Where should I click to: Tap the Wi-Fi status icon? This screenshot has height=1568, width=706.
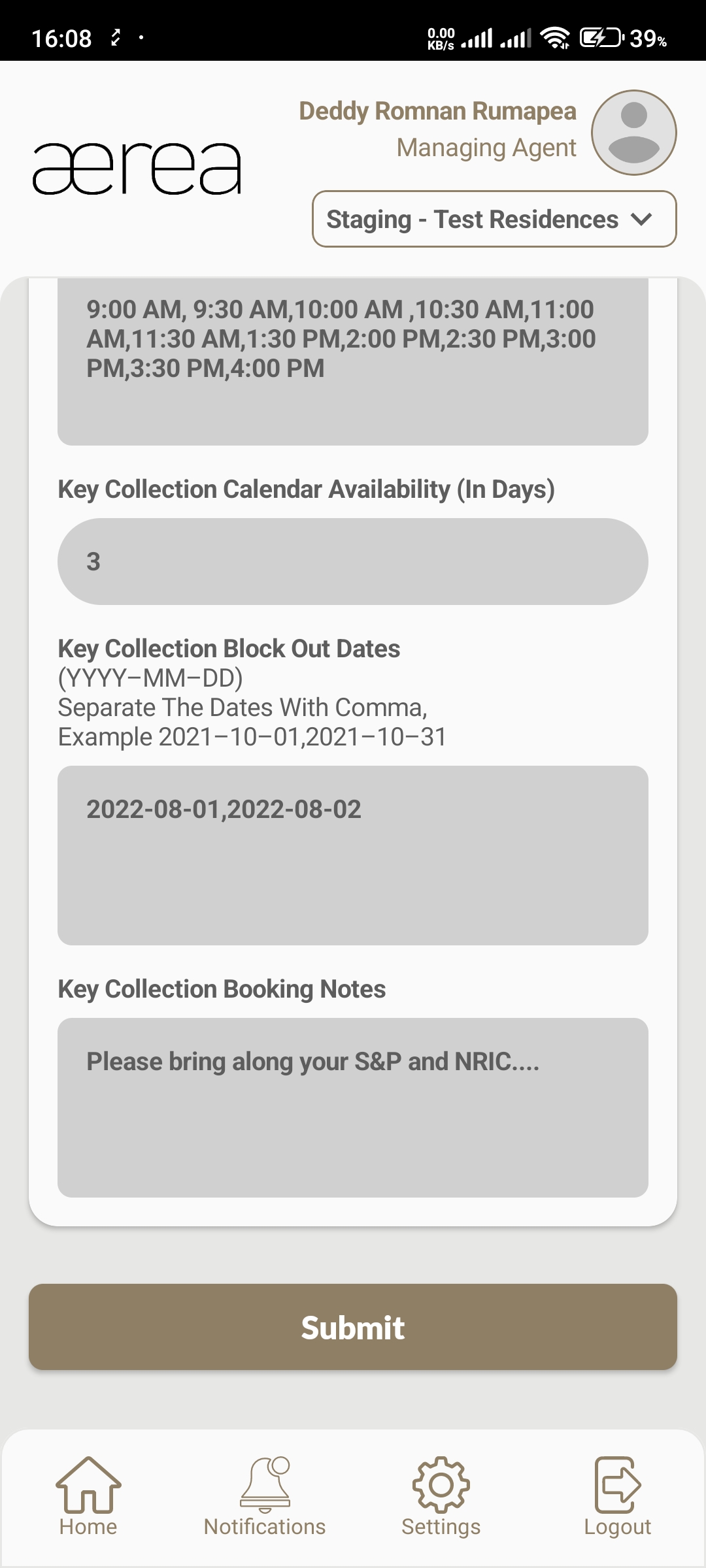point(556,38)
